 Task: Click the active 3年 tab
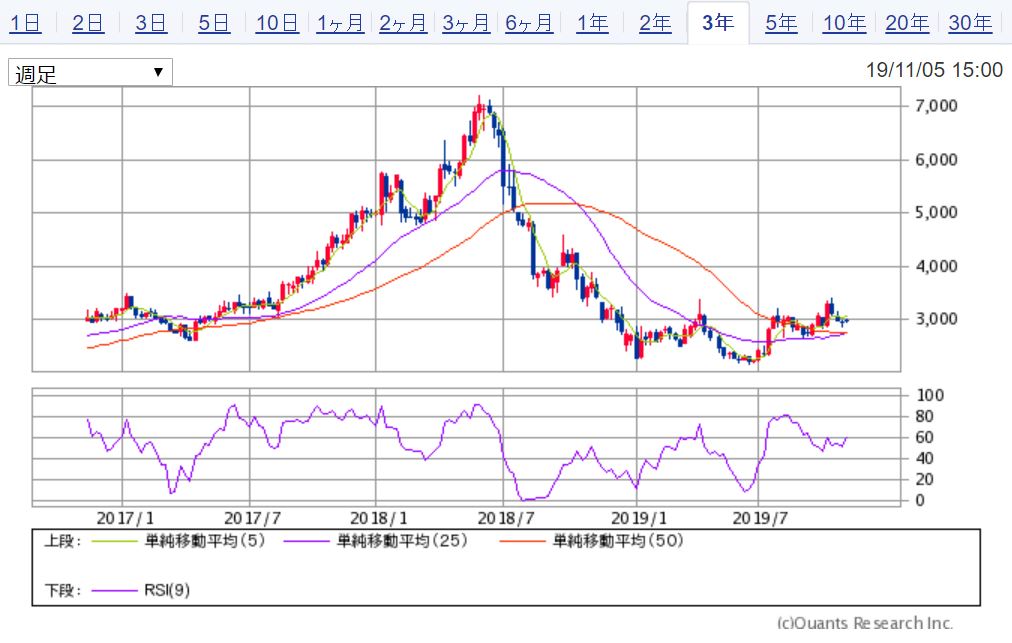point(718,23)
